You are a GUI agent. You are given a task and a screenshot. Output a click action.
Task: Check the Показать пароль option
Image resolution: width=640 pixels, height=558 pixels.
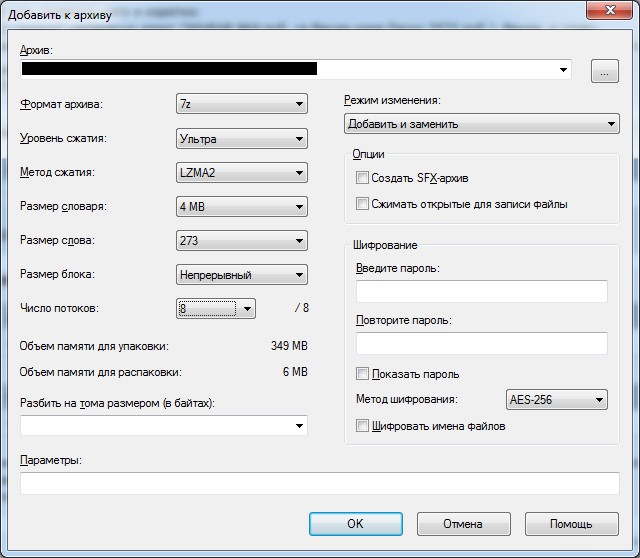[x=363, y=374]
